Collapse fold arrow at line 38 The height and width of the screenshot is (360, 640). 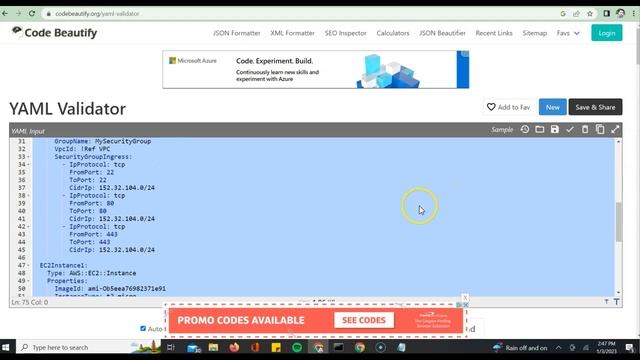click(x=28, y=196)
